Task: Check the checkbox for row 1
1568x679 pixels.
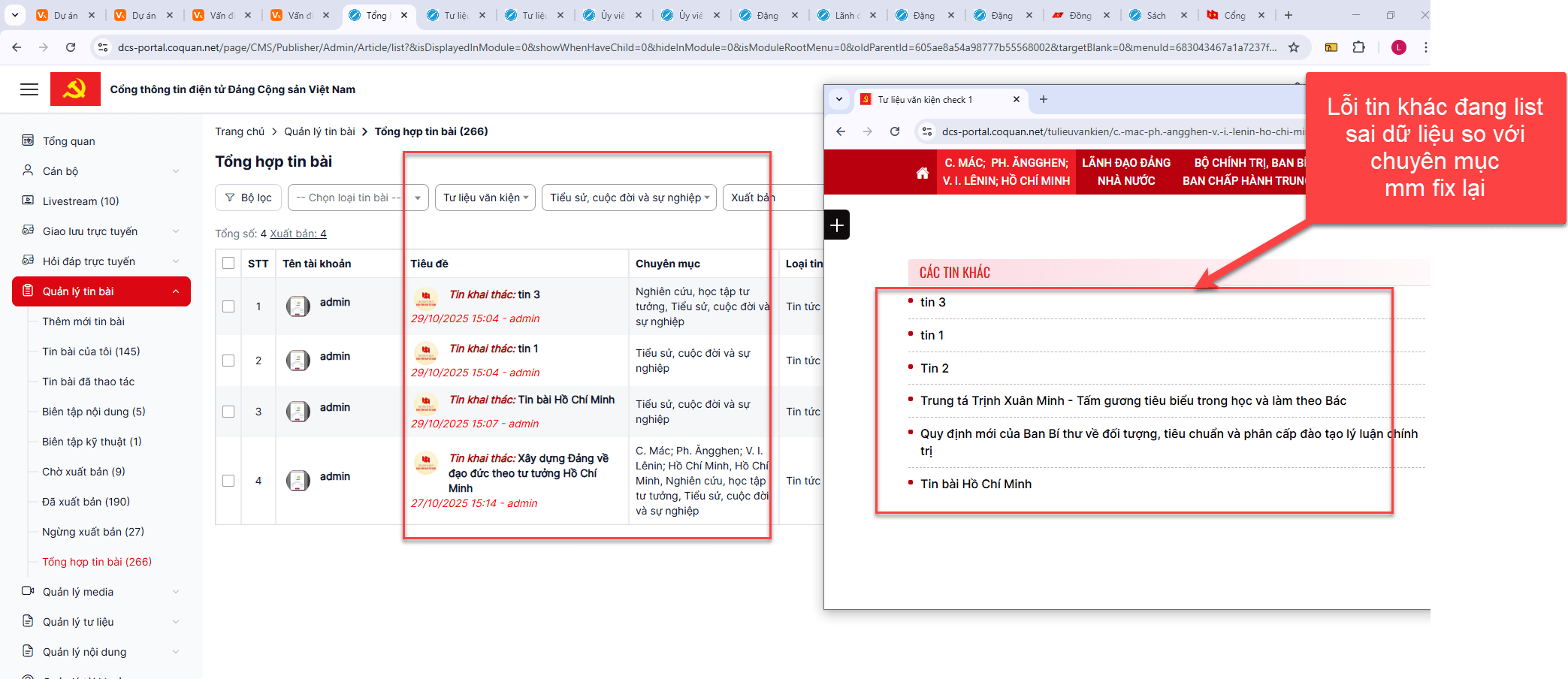Action: (x=228, y=306)
